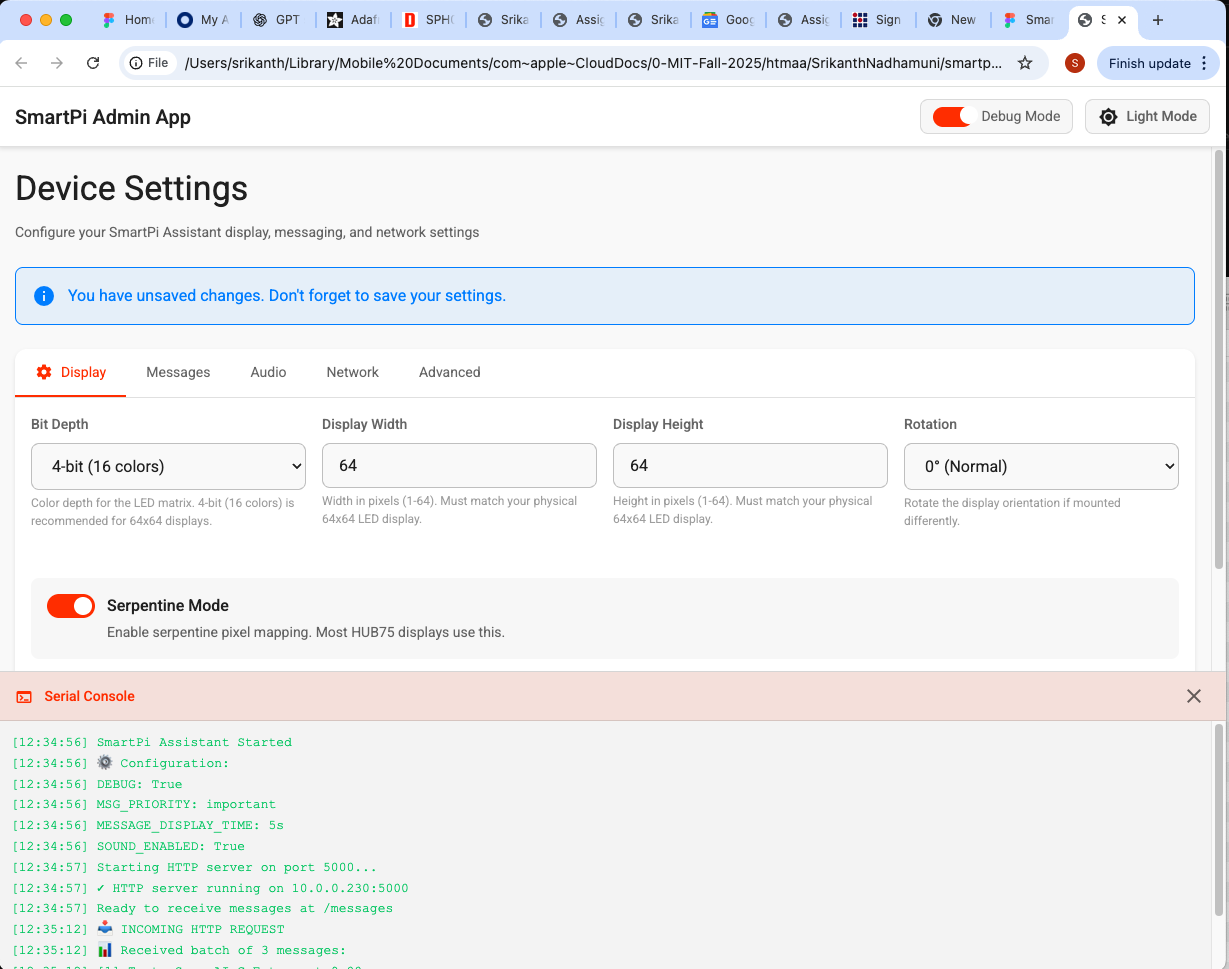
Task: Click the Google Sheets tab favicon
Action: [710, 19]
